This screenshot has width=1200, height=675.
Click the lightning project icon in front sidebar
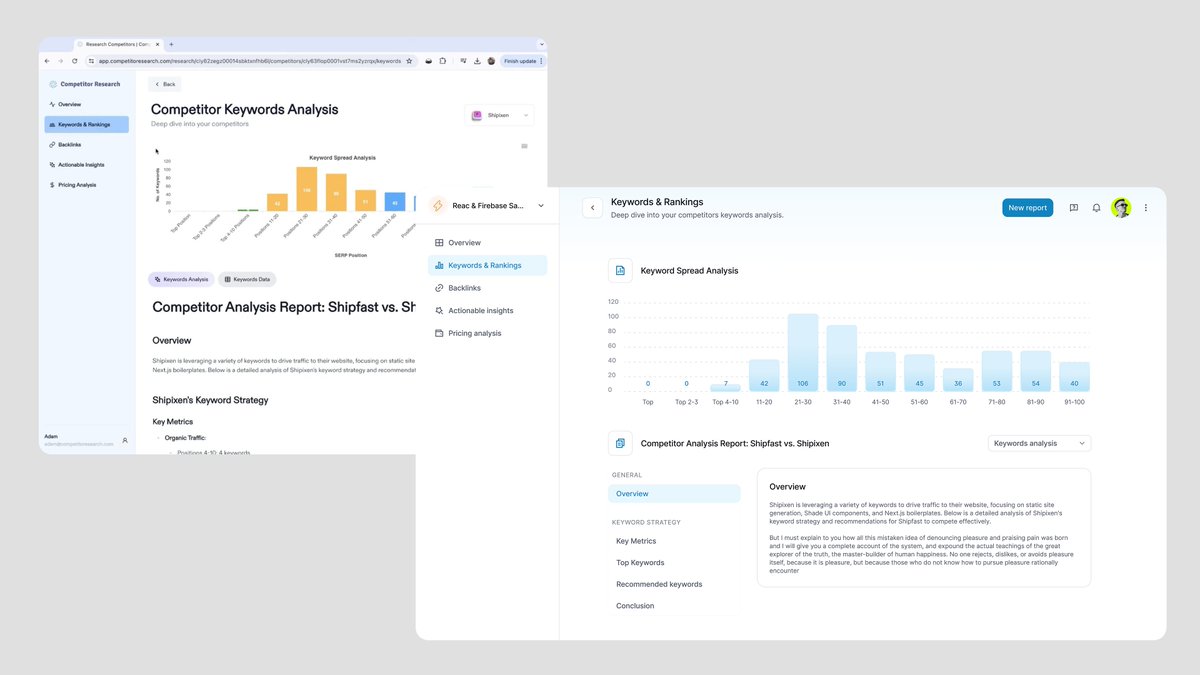tap(437, 205)
